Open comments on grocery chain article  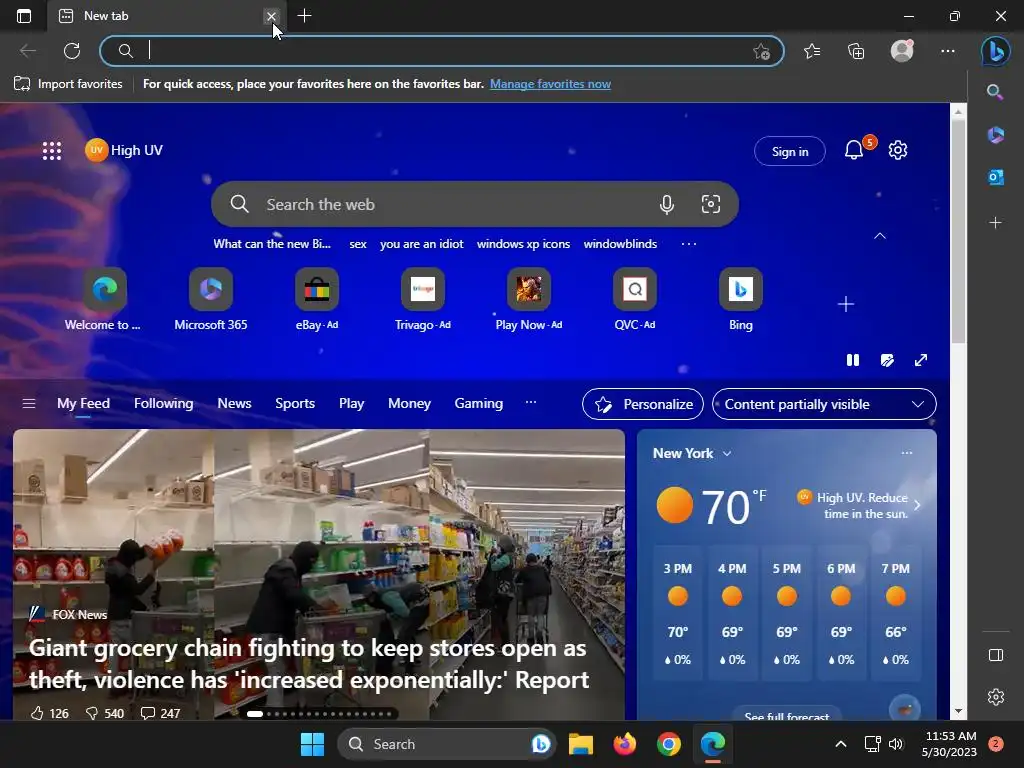point(161,713)
